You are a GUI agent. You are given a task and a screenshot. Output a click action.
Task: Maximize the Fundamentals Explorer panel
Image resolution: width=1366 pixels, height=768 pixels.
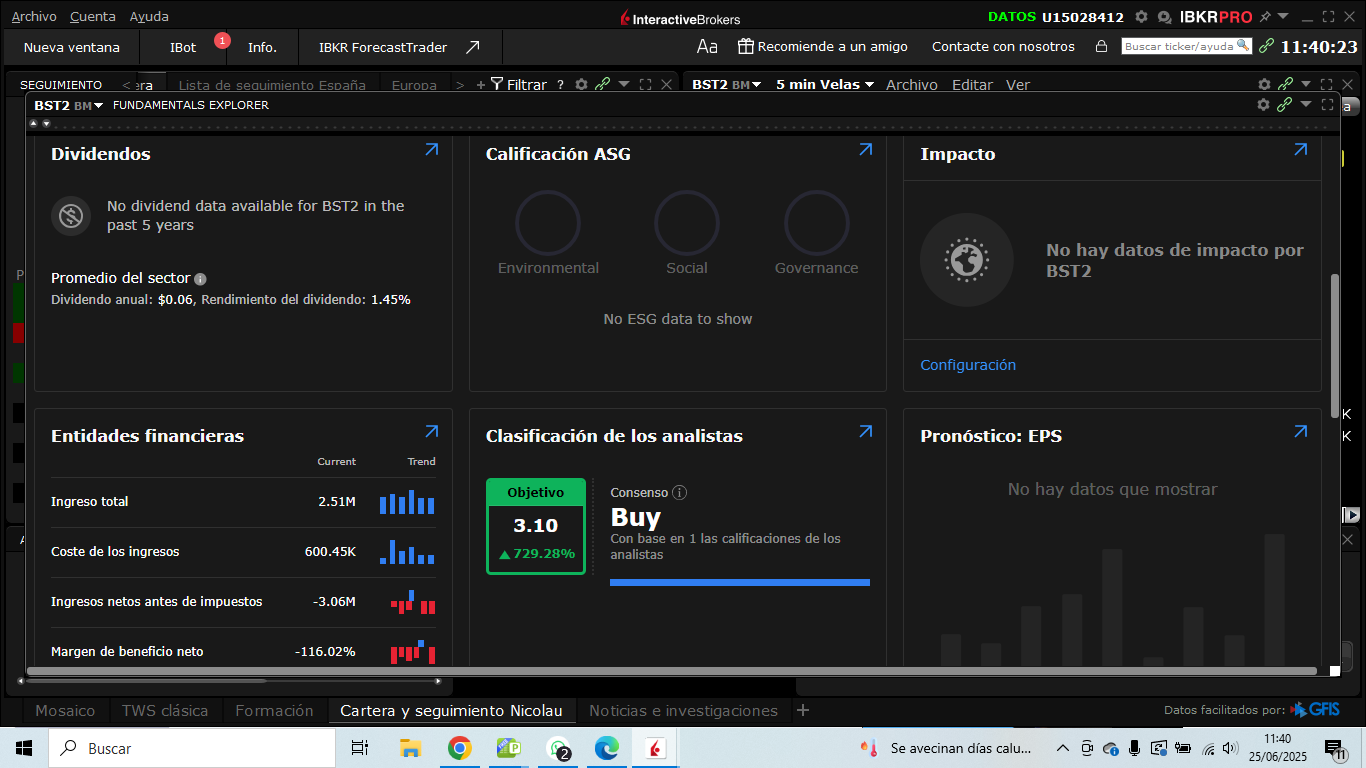pyautogui.click(x=1328, y=104)
